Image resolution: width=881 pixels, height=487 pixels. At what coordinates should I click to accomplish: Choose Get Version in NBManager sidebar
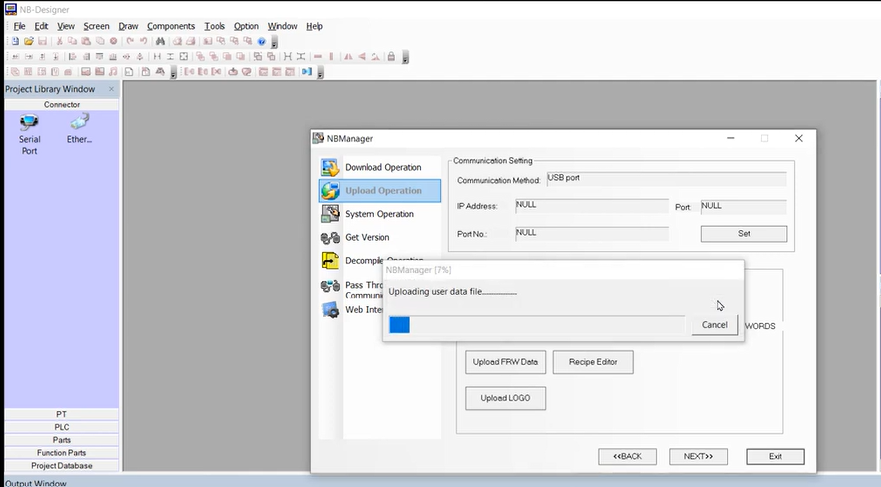[367, 238]
